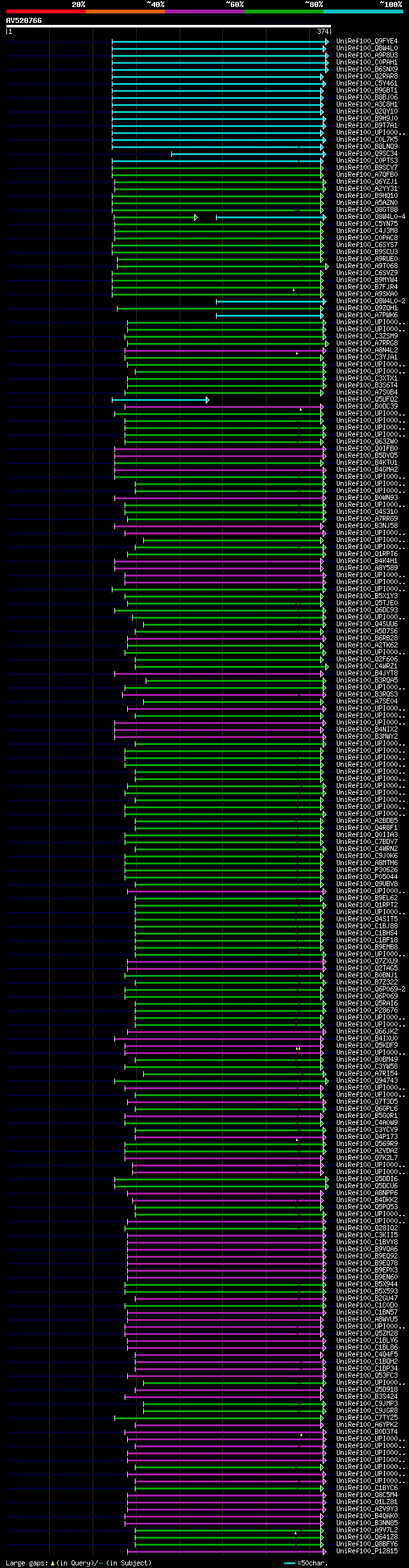Click the UniRef100_B0DC39 label
This screenshot has height=1568, width=409.
click(x=367, y=407)
